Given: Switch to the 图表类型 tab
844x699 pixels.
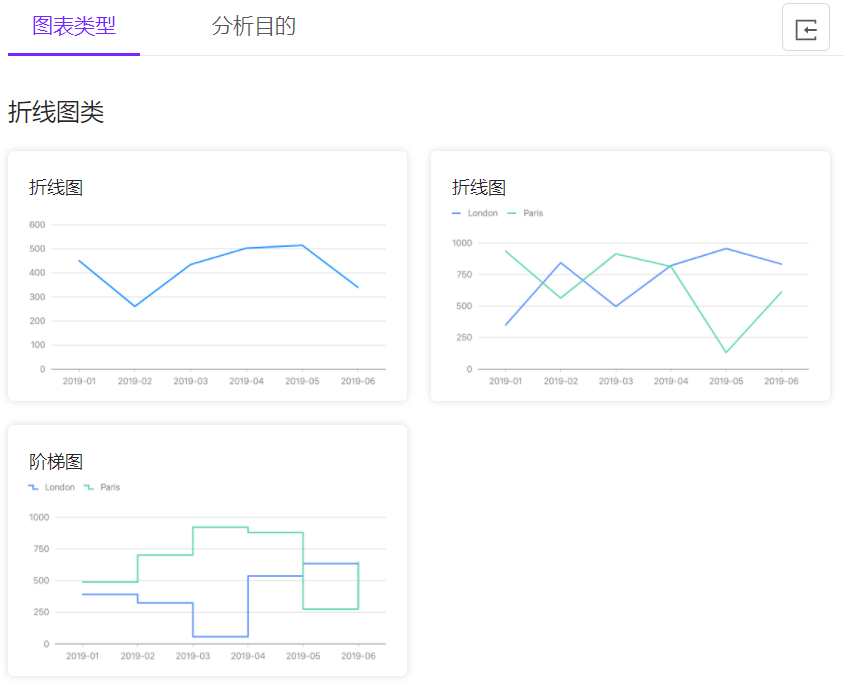Looking at the screenshot, I should click(74, 26).
